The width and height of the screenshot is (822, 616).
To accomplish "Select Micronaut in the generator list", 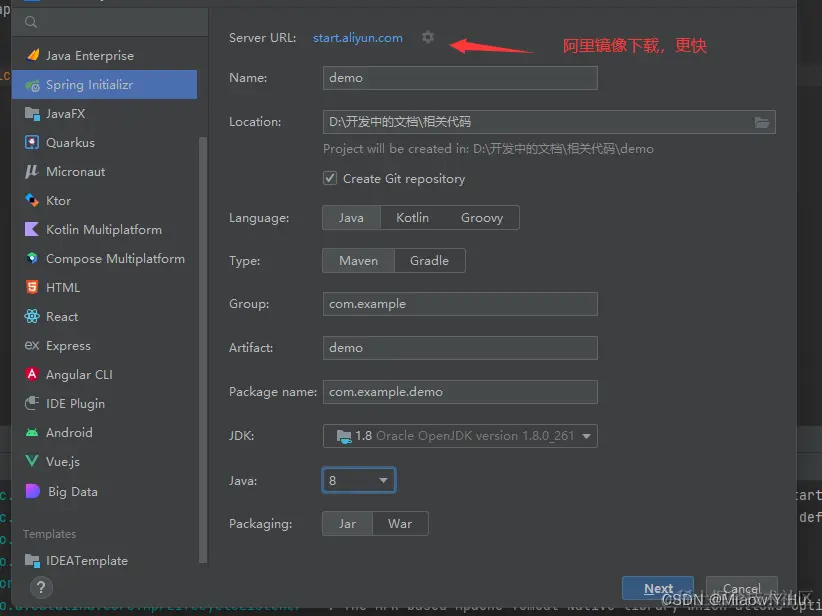I will [x=104, y=171].
